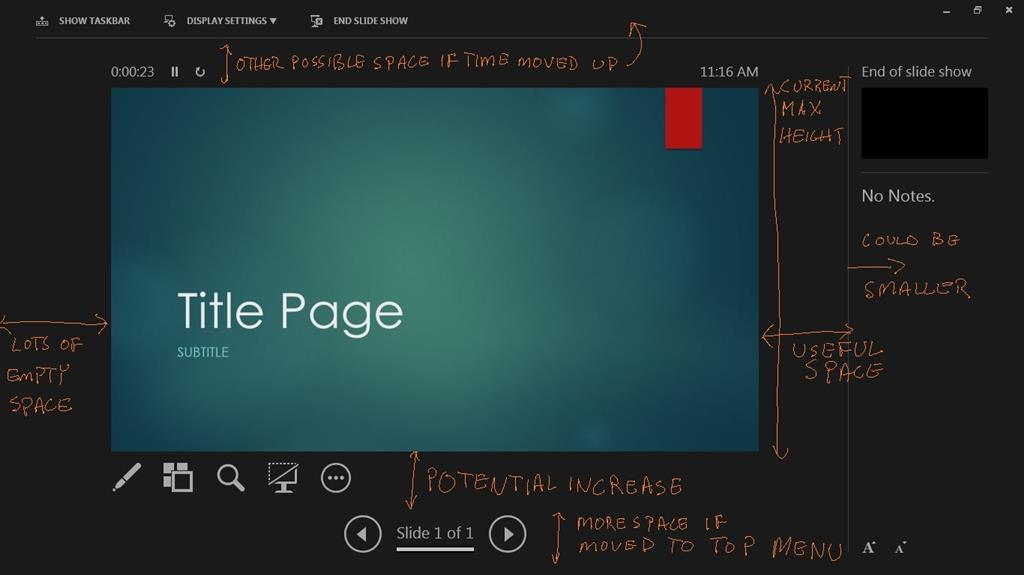The width and height of the screenshot is (1024, 575).
Task: Activate the zoom into slide magnifier
Action: 231,478
